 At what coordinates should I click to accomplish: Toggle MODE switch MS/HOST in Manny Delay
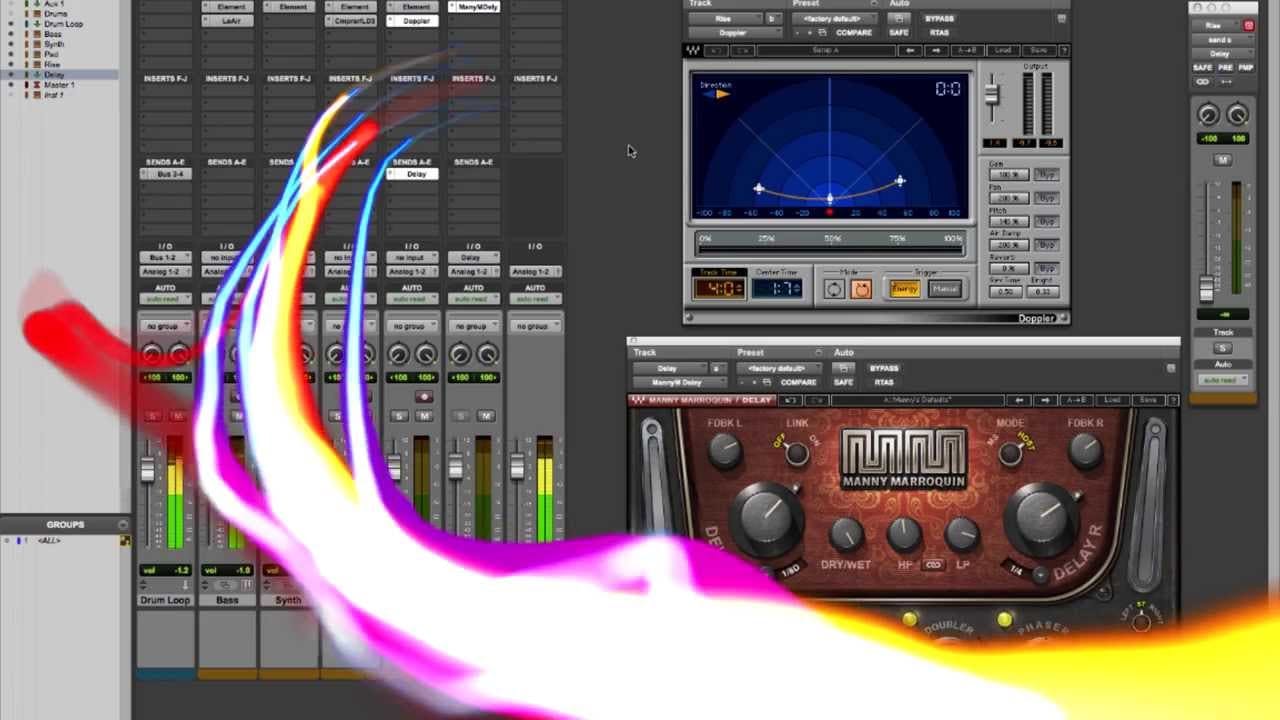coord(1010,455)
